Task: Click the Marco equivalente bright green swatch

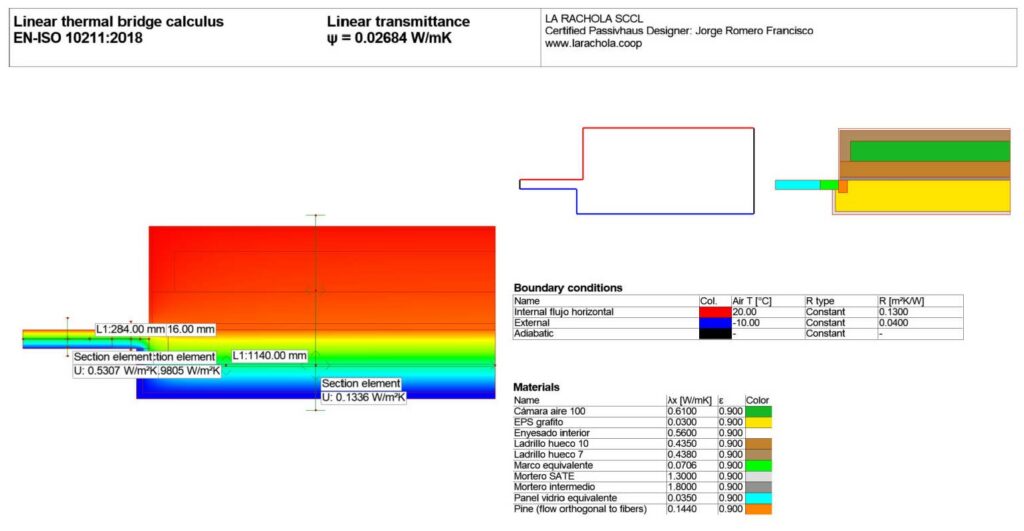Action: pyautogui.click(x=758, y=466)
